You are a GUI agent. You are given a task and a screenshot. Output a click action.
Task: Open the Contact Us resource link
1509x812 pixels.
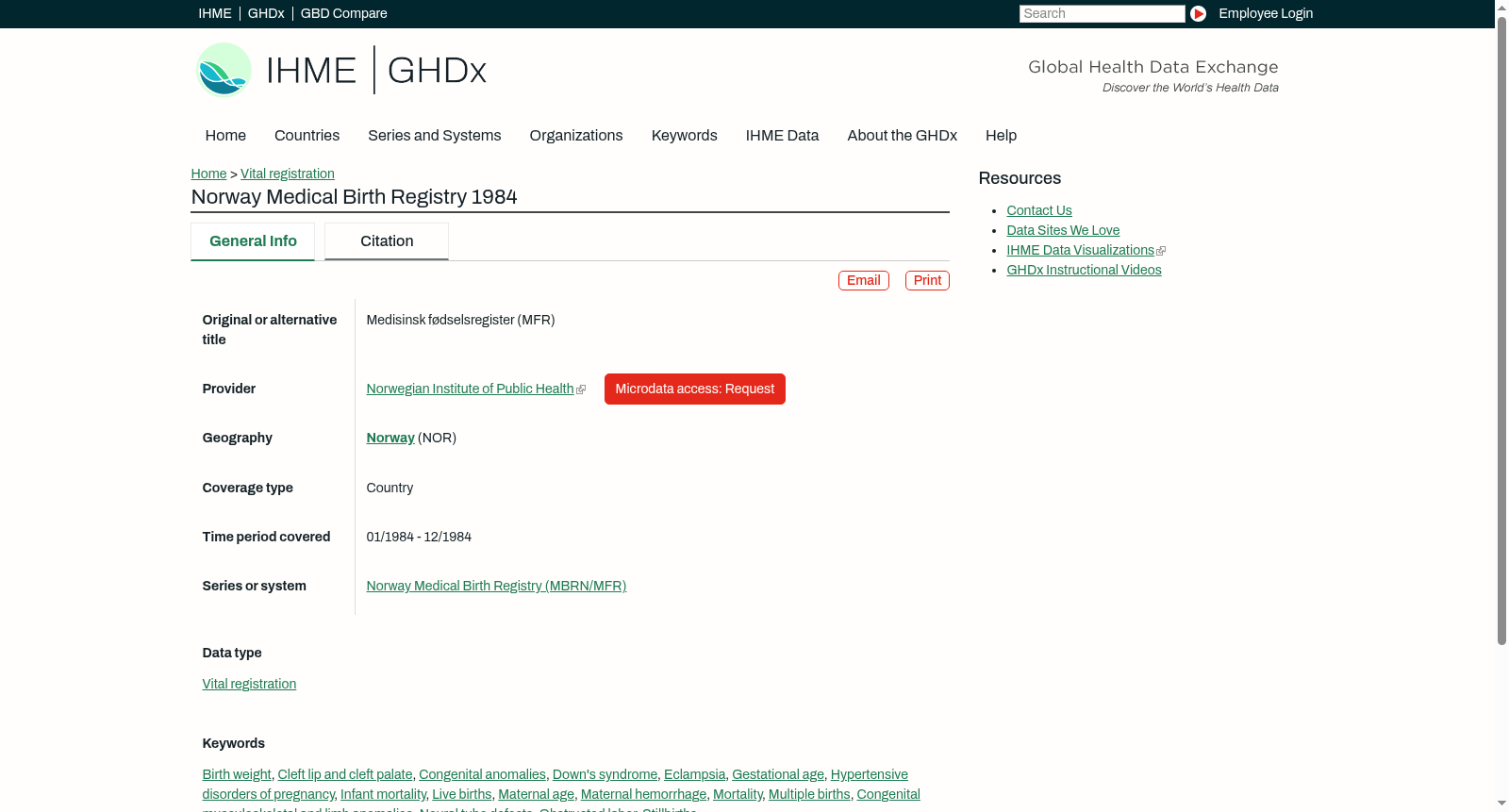click(1039, 211)
